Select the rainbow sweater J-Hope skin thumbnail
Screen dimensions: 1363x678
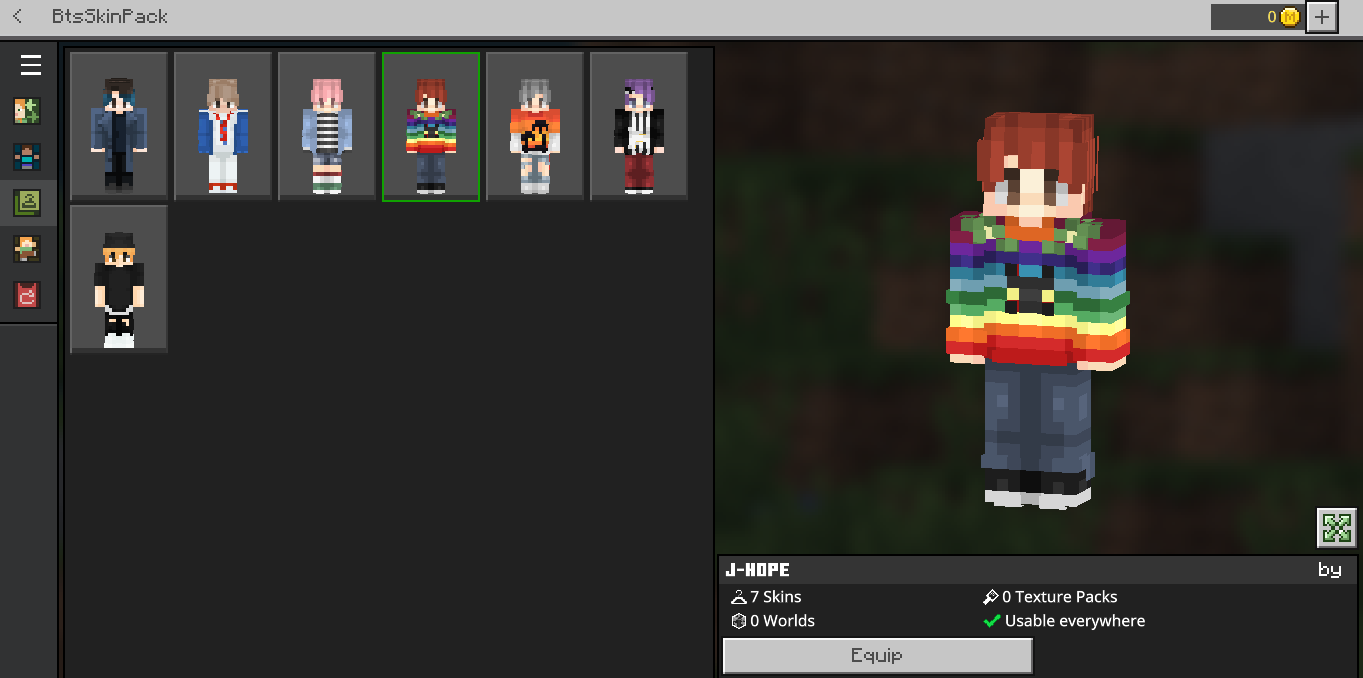pyautogui.click(x=431, y=127)
